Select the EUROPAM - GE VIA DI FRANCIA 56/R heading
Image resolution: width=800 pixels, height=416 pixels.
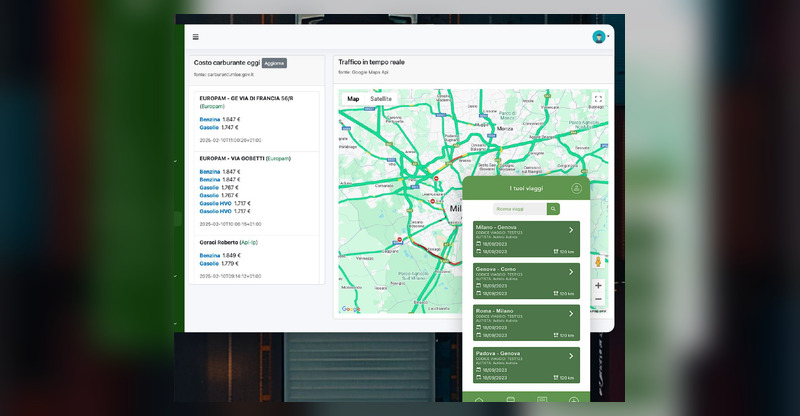[246, 98]
